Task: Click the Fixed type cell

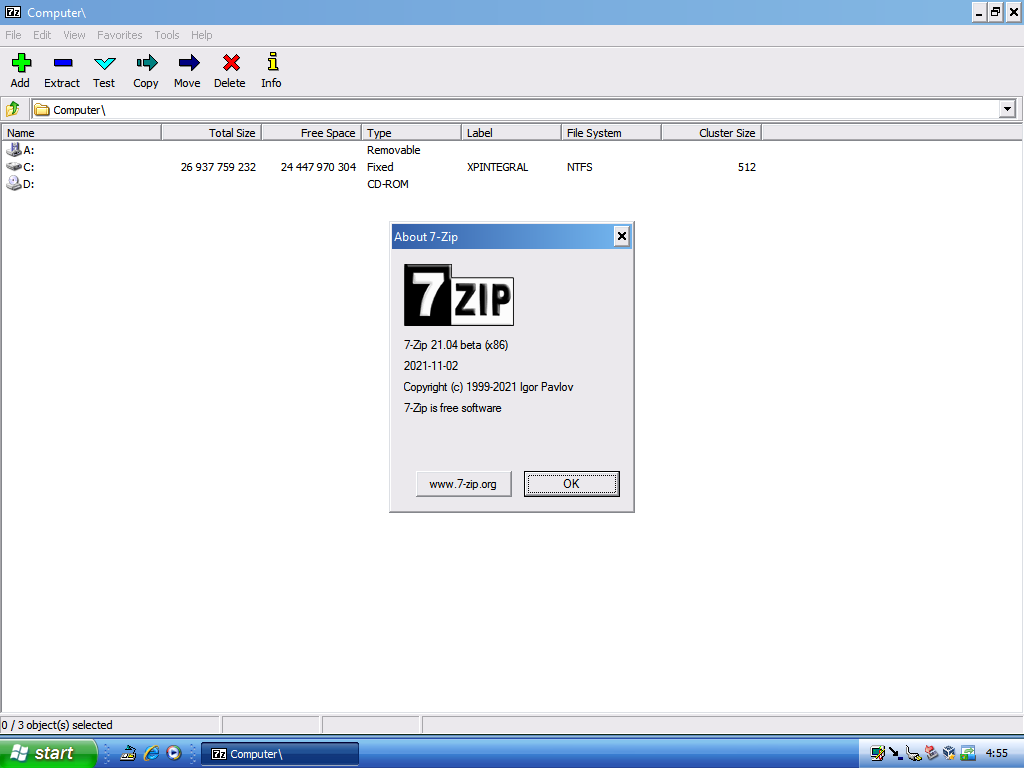Action: tap(380, 167)
